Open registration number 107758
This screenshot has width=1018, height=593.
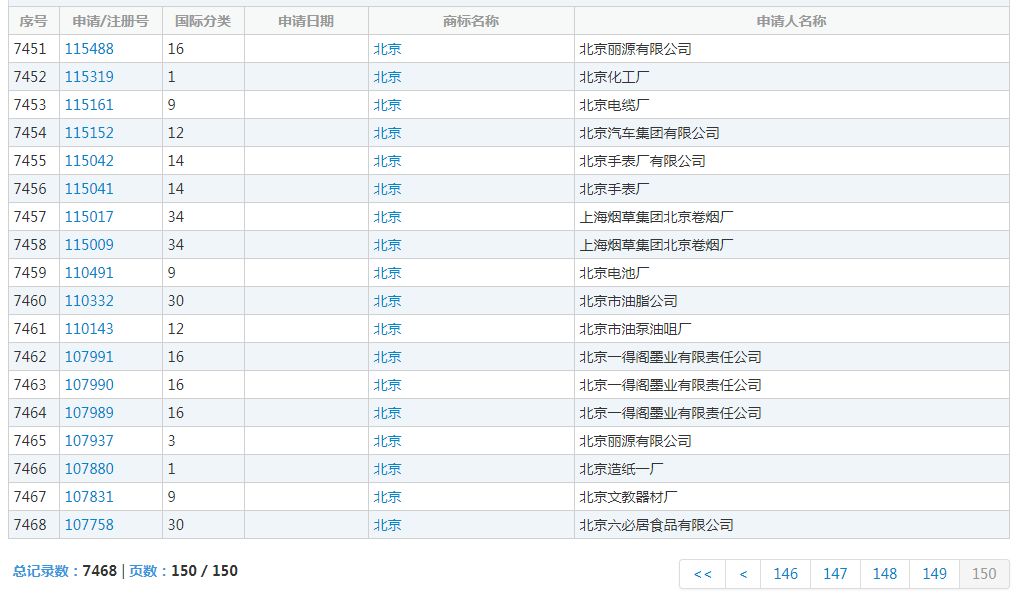tap(89, 524)
